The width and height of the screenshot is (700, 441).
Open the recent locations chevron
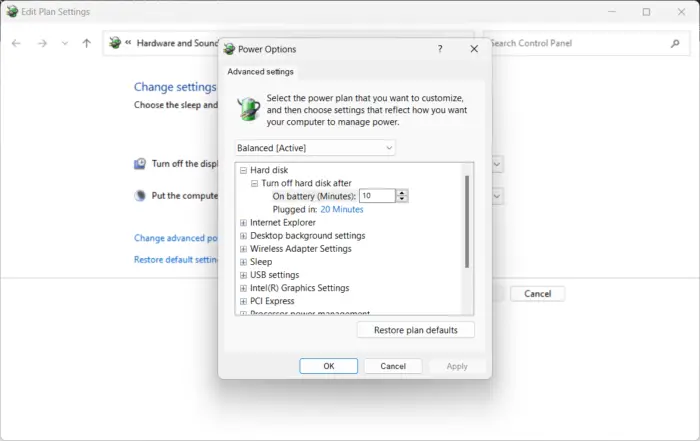point(65,43)
